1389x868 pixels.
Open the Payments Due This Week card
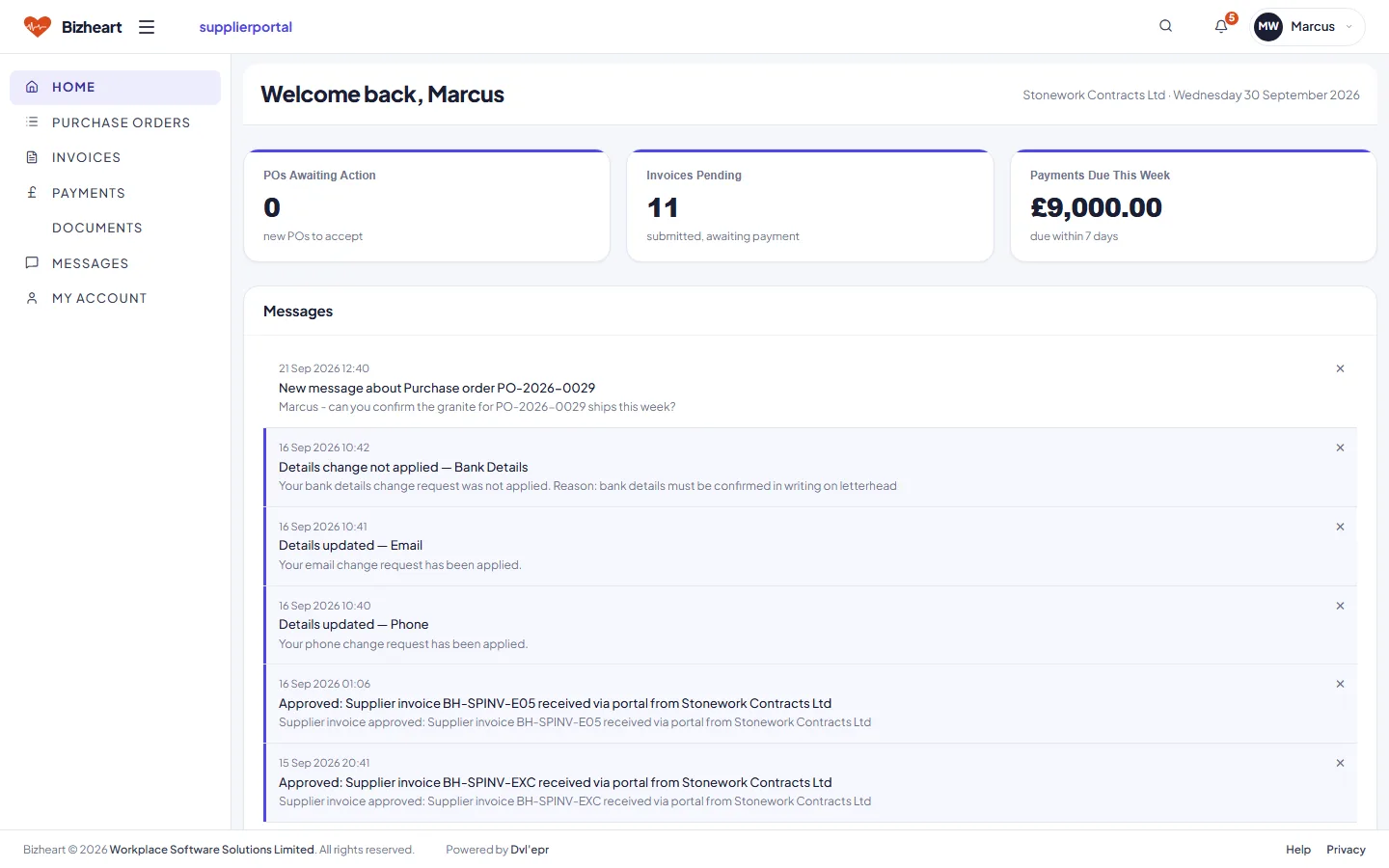click(x=1193, y=205)
